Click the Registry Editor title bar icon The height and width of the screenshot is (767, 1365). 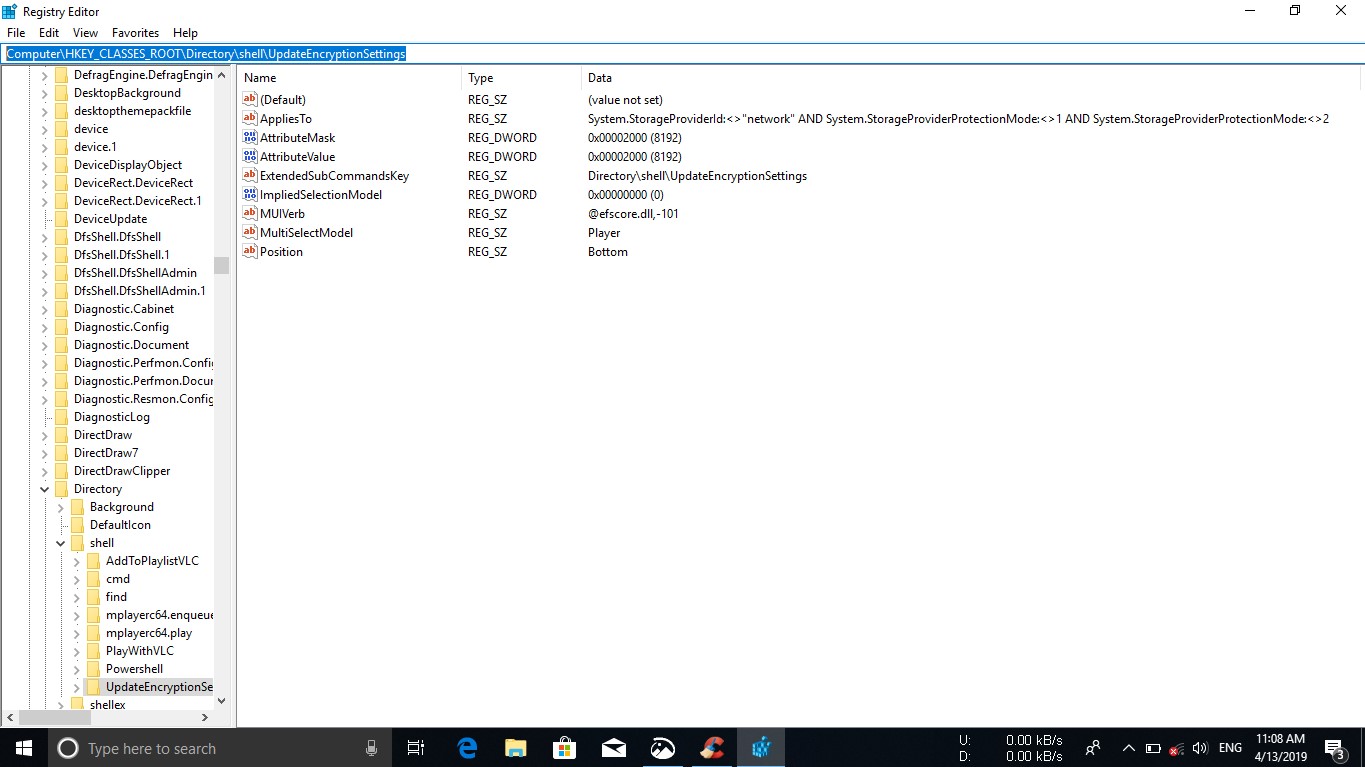(x=10, y=11)
